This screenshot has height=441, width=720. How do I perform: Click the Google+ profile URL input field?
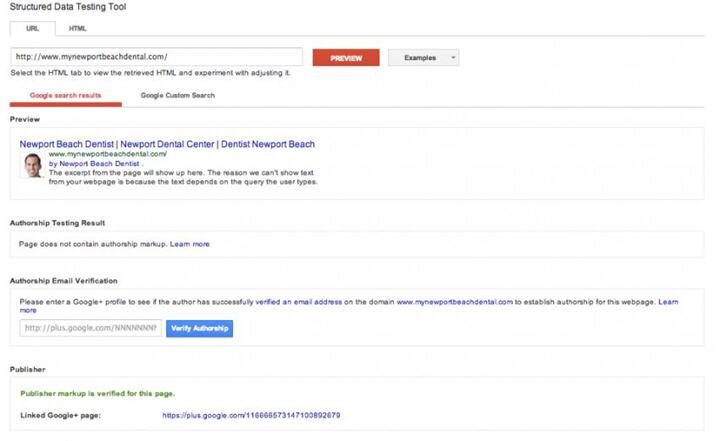click(90, 328)
